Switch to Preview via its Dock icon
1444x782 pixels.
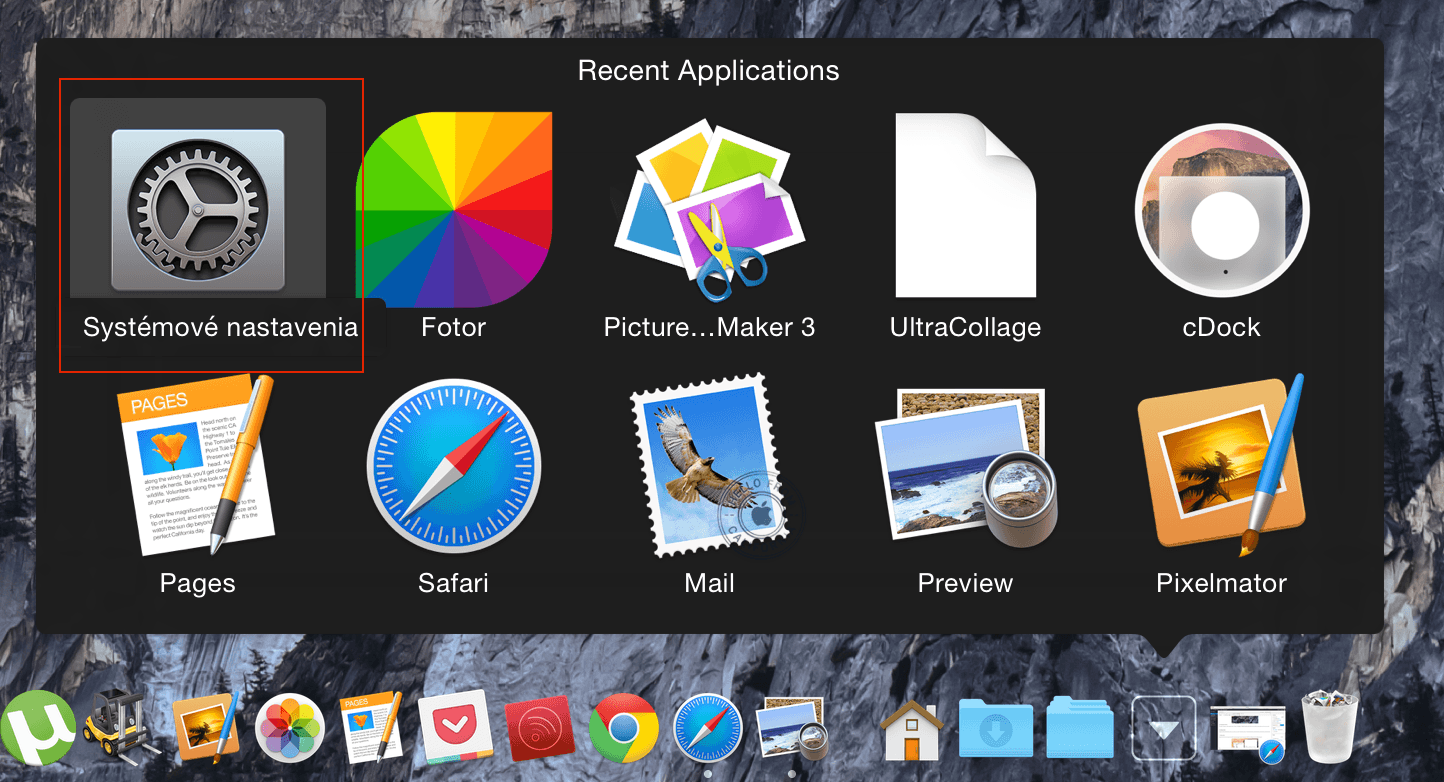point(791,730)
